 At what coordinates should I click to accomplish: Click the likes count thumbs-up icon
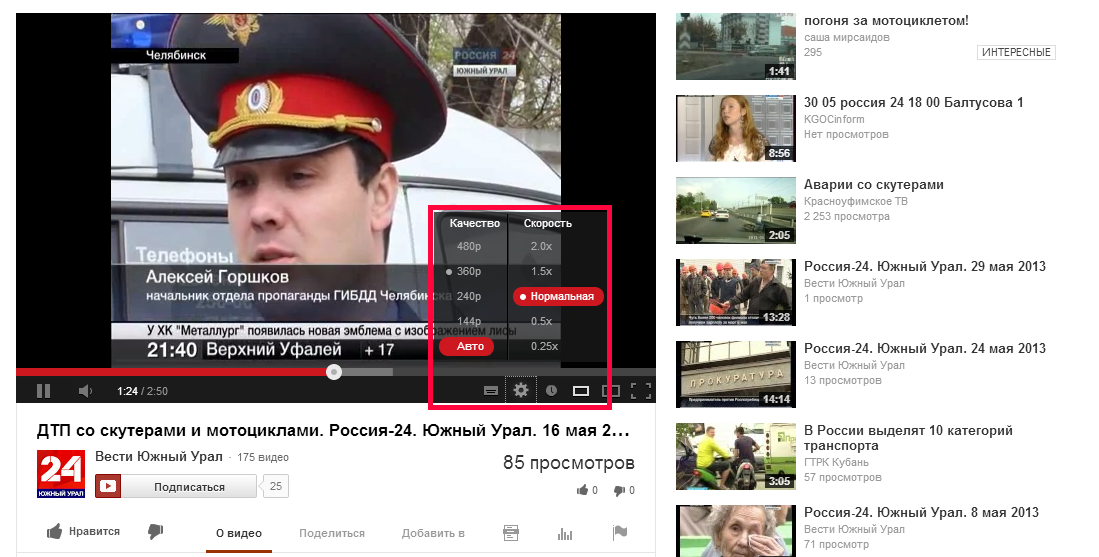[582, 490]
